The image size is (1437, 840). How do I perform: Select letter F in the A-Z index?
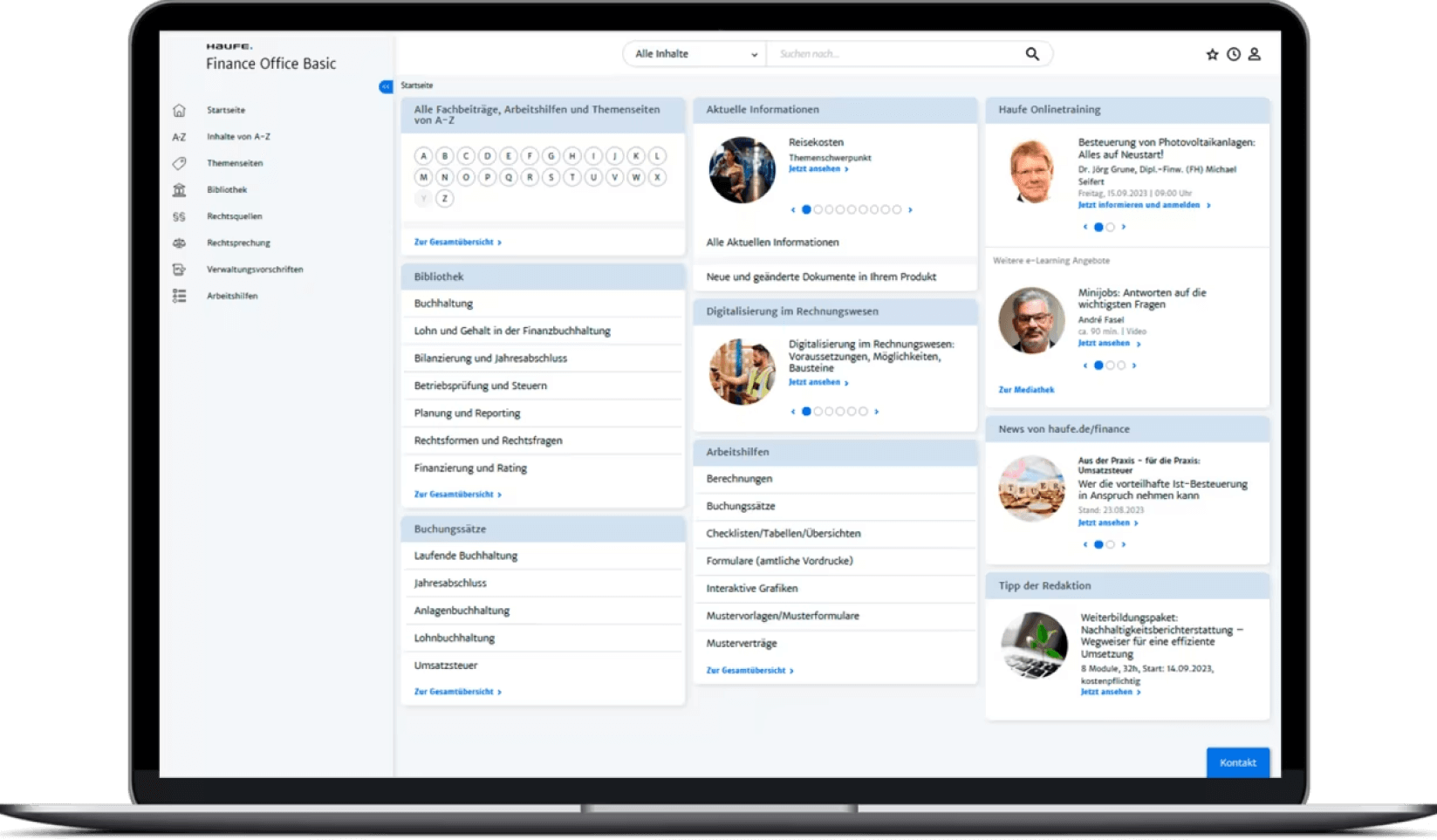coord(530,156)
